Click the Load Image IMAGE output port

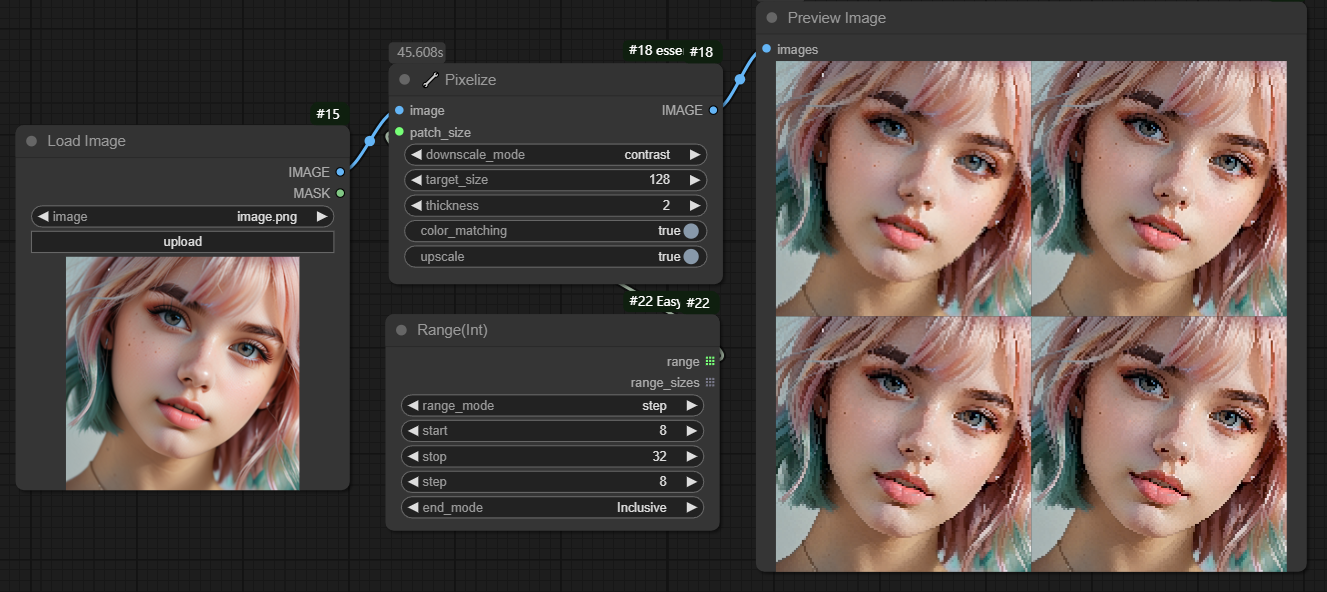(340, 172)
